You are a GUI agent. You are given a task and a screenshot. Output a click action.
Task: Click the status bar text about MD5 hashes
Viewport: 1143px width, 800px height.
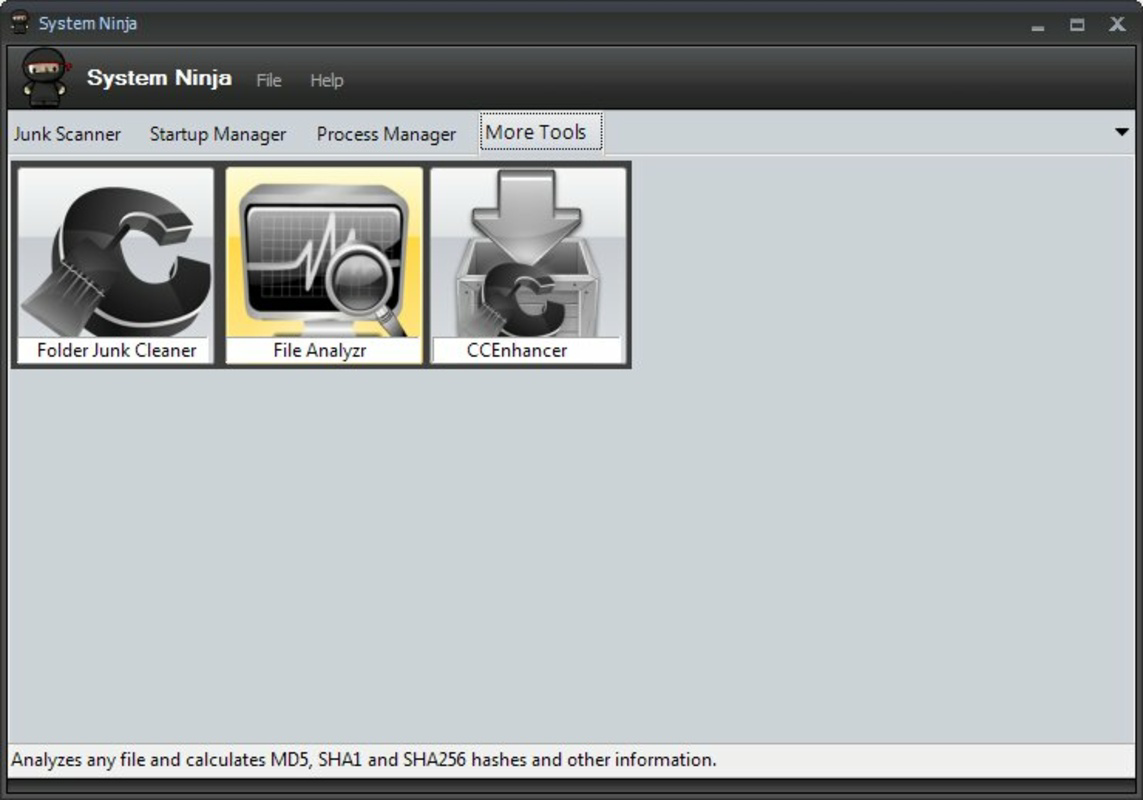click(364, 760)
